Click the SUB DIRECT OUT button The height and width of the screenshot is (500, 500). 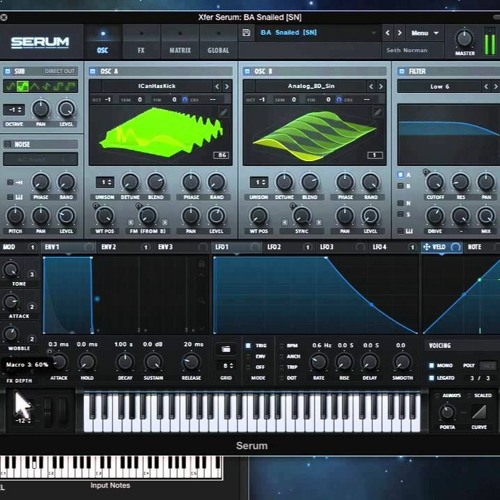click(x=59, y=71)
